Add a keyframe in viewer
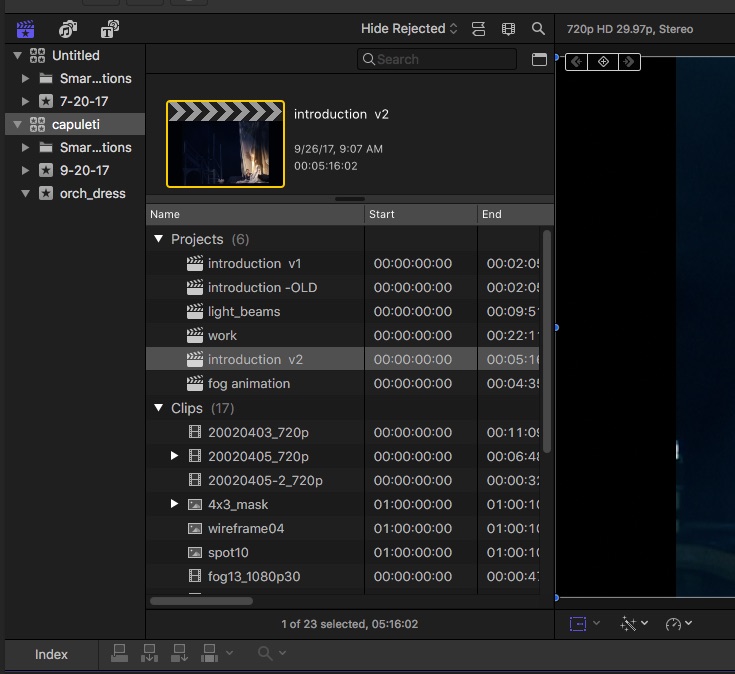Screen dimensions: 735x674 click(x=603, y=62)
